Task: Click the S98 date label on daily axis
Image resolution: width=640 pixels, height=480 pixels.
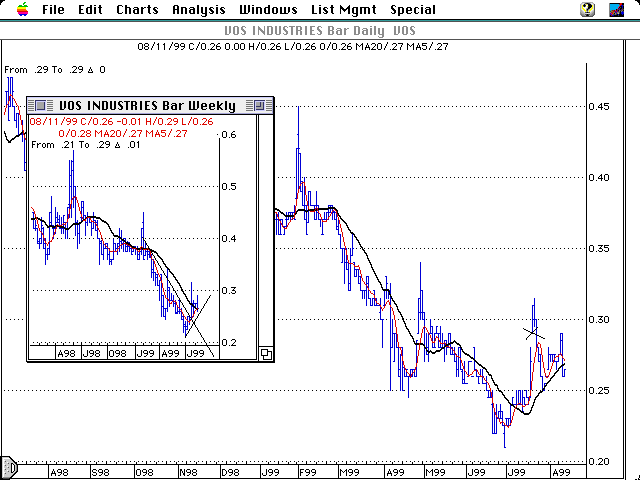Action: click(x=100, y=473)
